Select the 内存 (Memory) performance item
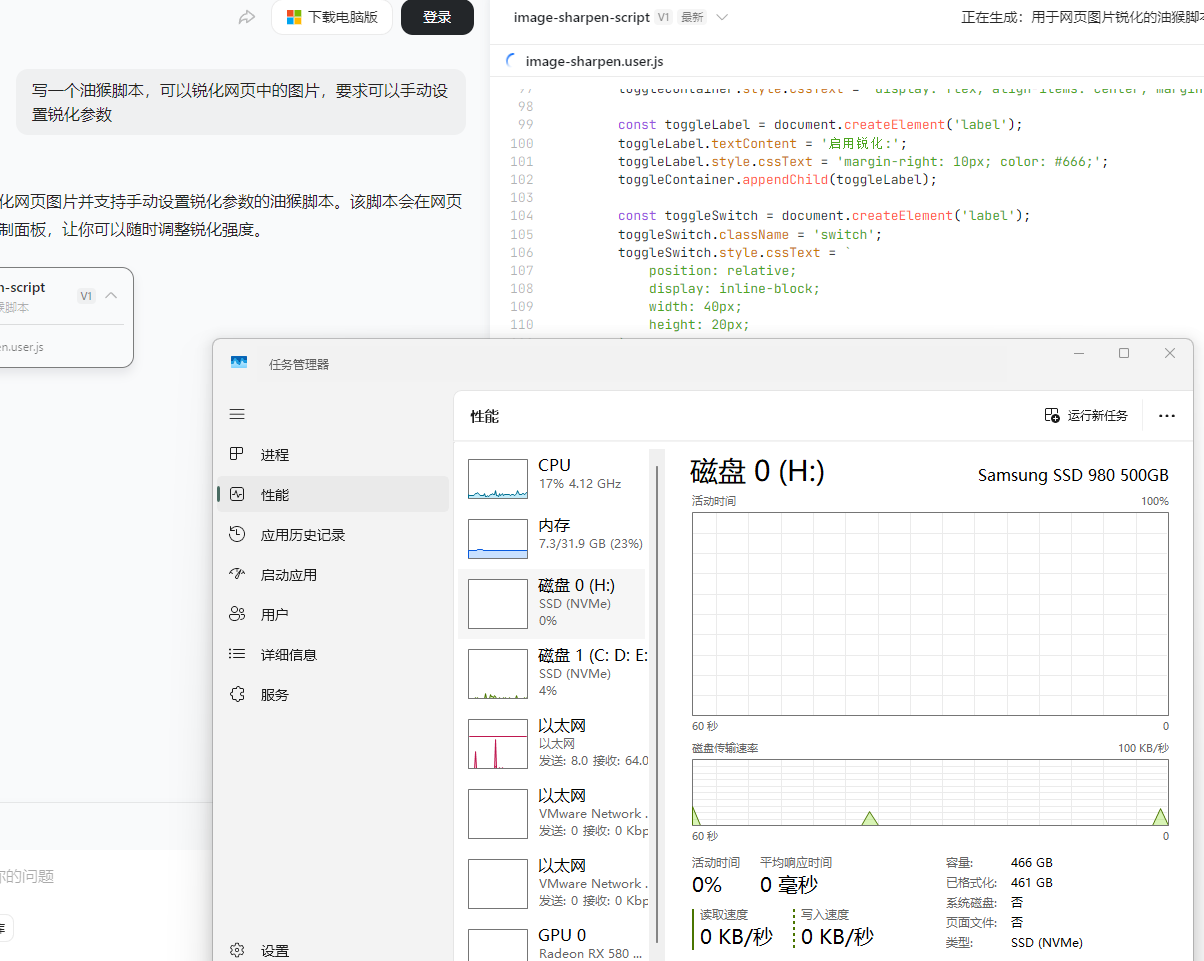The height and width of the screenshot is (961, 1204). coord(552,537)
